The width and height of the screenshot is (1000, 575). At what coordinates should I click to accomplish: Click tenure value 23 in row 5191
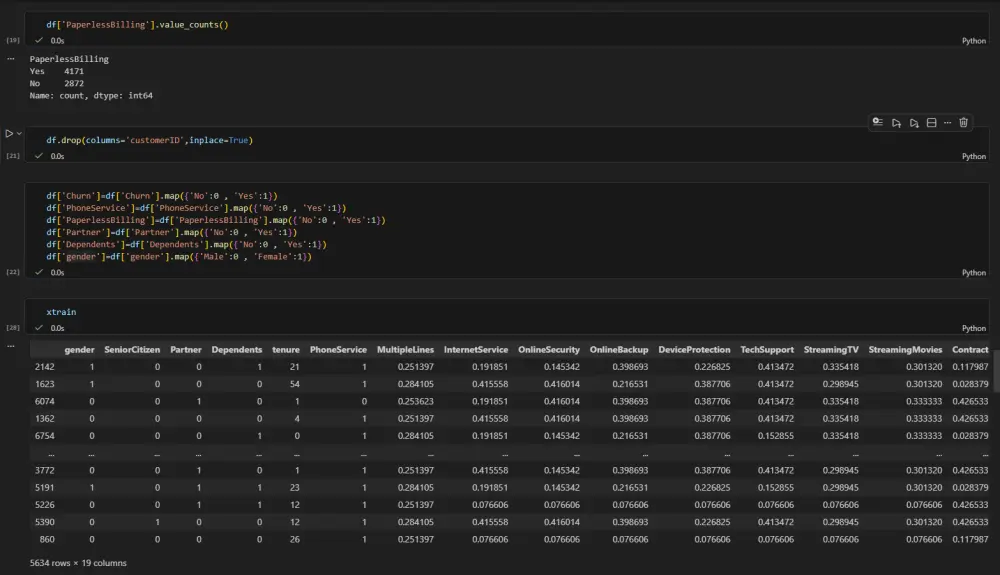tap(295, 487)
